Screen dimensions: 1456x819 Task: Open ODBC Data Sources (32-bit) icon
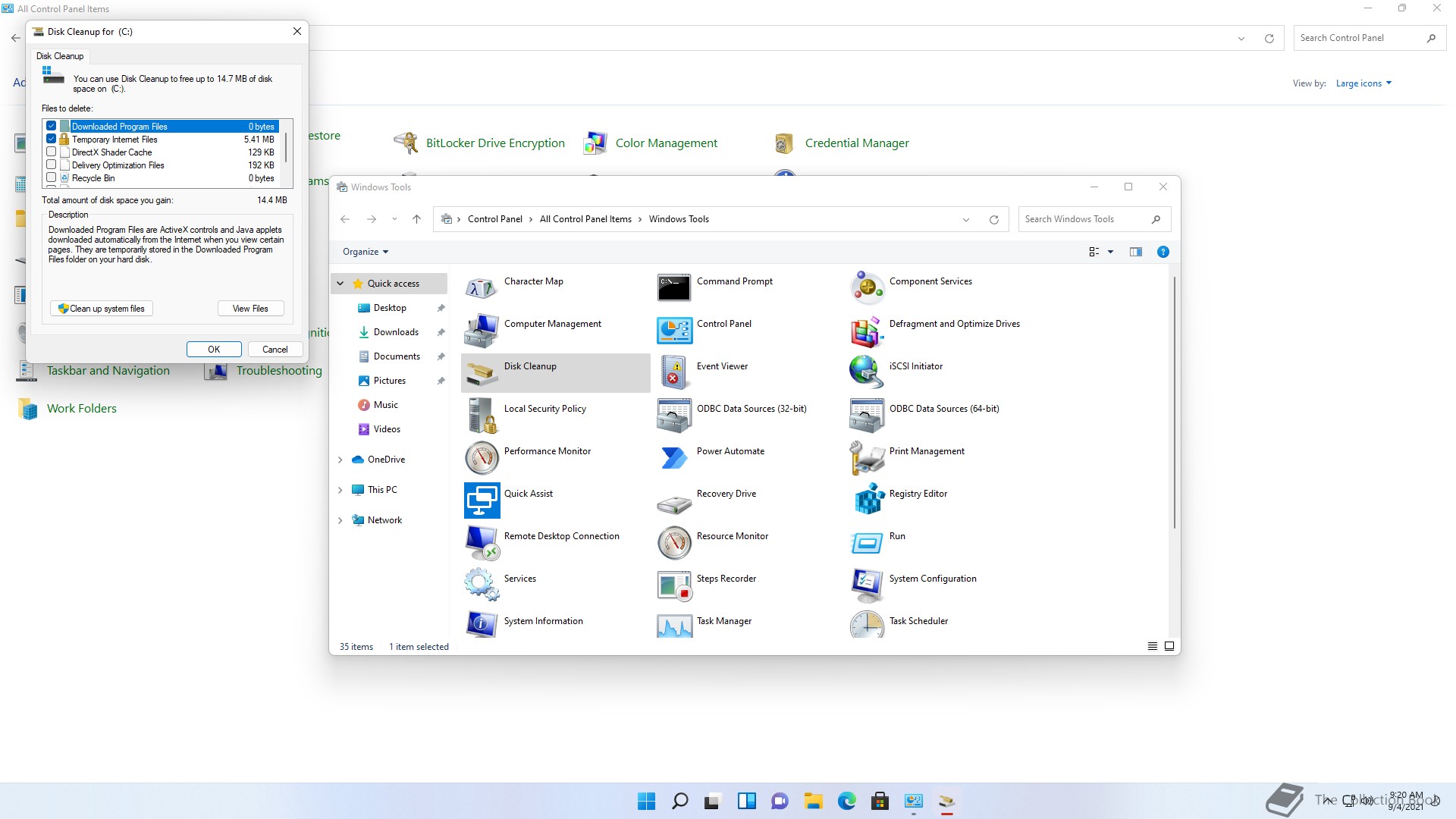[x=674, y=416]
